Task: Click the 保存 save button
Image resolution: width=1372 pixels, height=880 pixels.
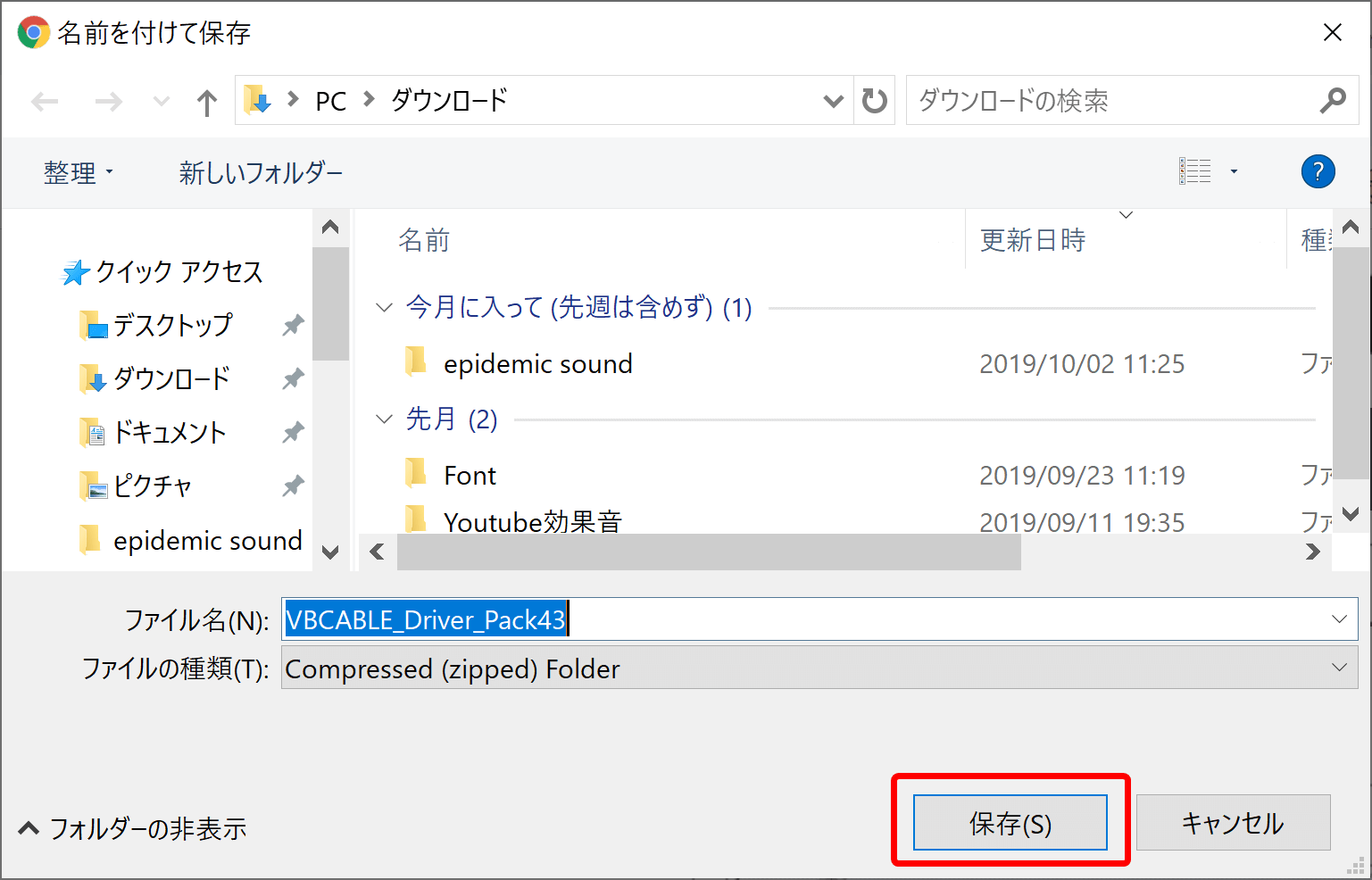Action: tap(1009, 822)
